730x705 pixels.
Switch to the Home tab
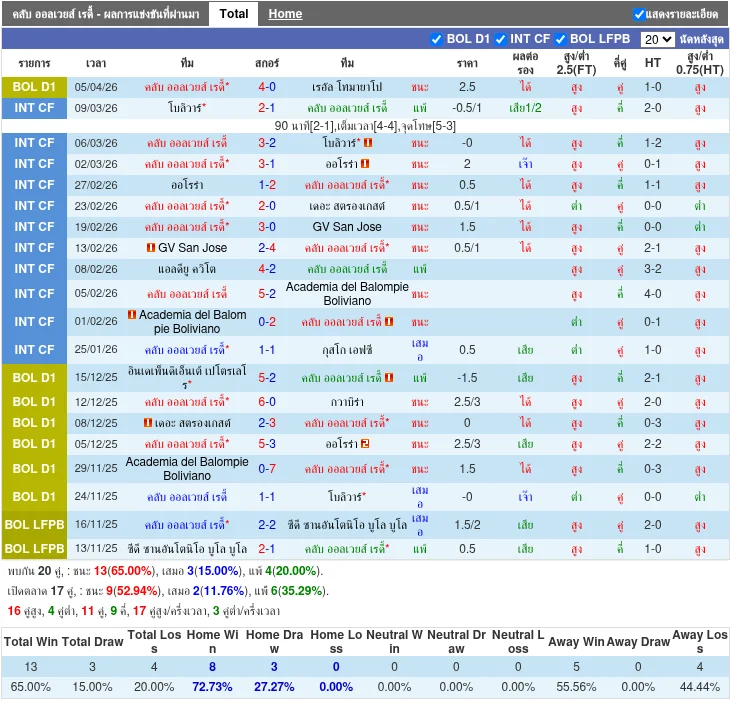[285, 14]
